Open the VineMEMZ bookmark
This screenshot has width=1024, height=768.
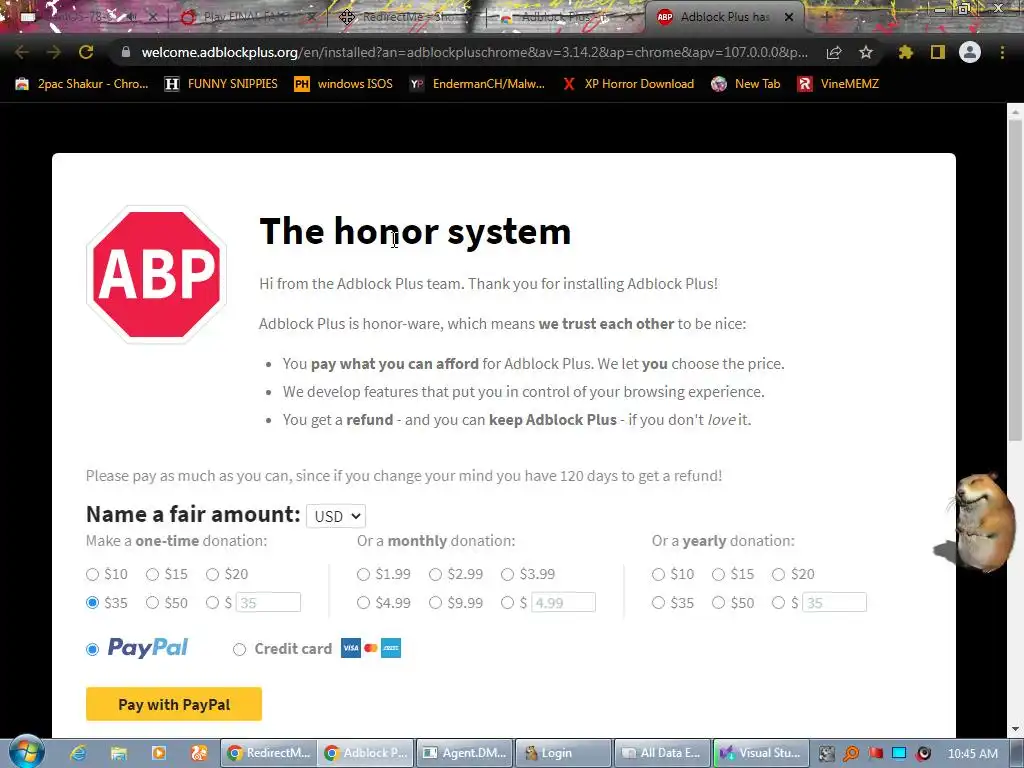tap(838, 84)
